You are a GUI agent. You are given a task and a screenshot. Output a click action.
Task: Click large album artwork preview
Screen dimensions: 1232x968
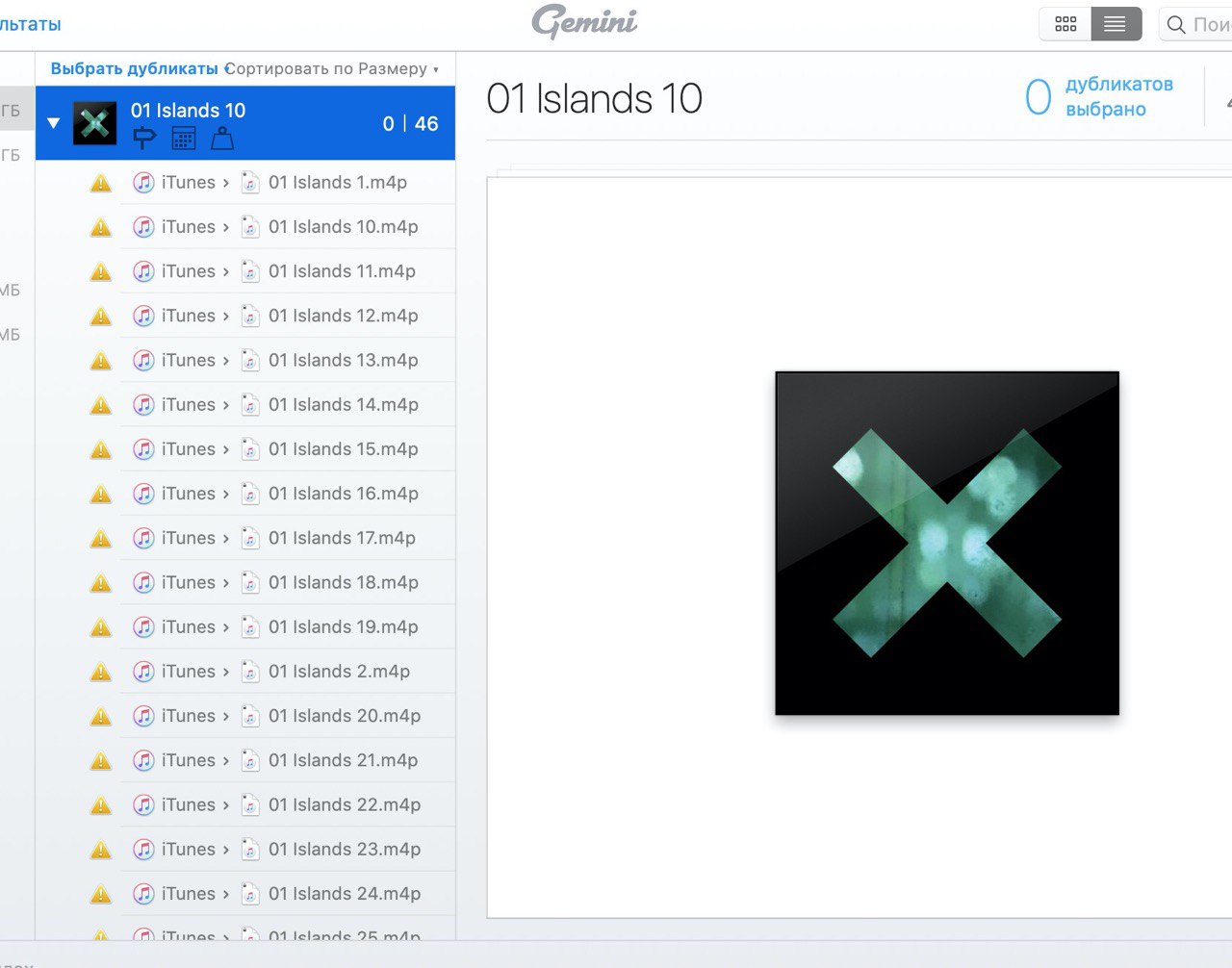947,544
